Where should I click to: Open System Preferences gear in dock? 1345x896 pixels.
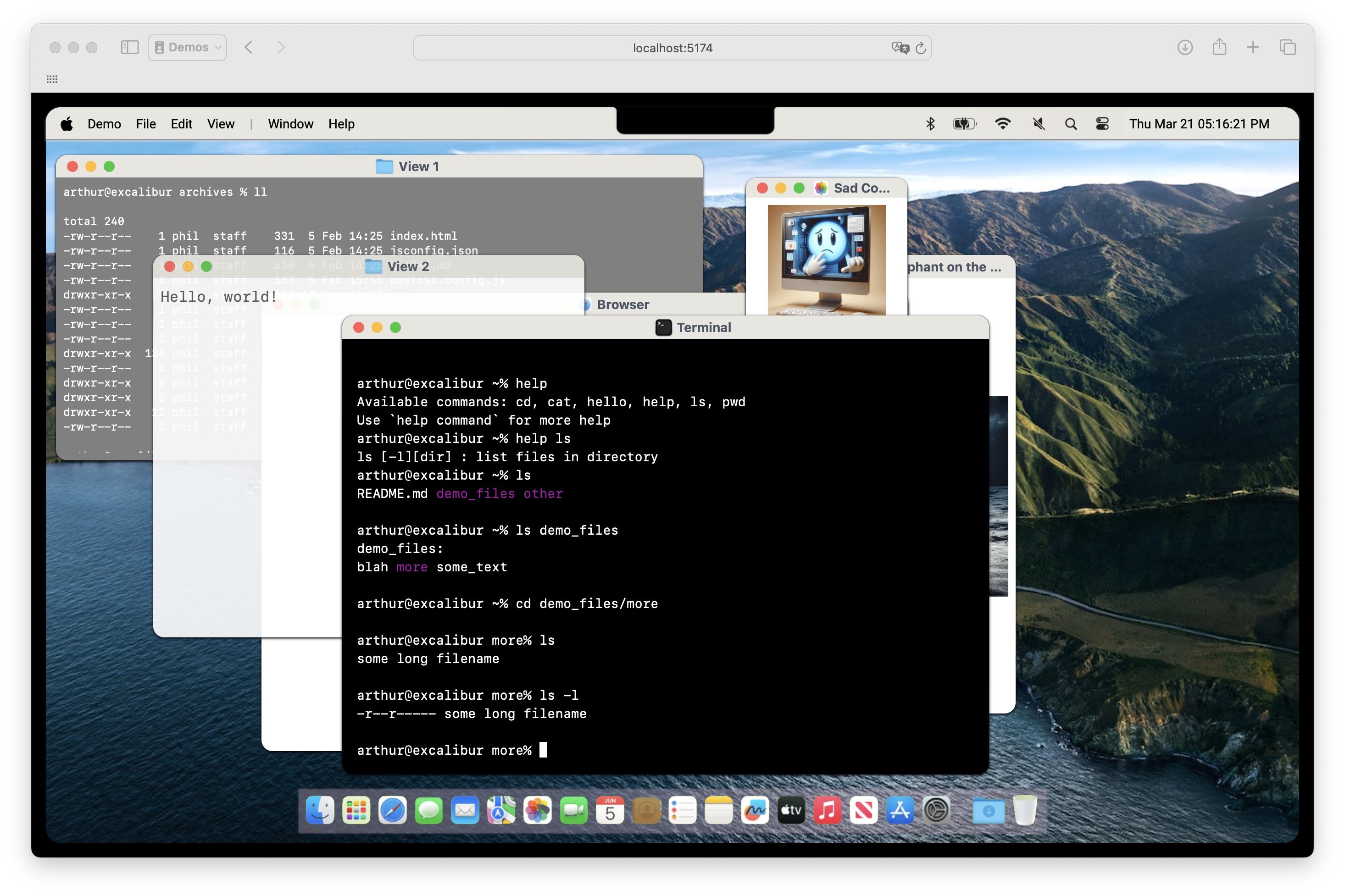click(936, 810)
